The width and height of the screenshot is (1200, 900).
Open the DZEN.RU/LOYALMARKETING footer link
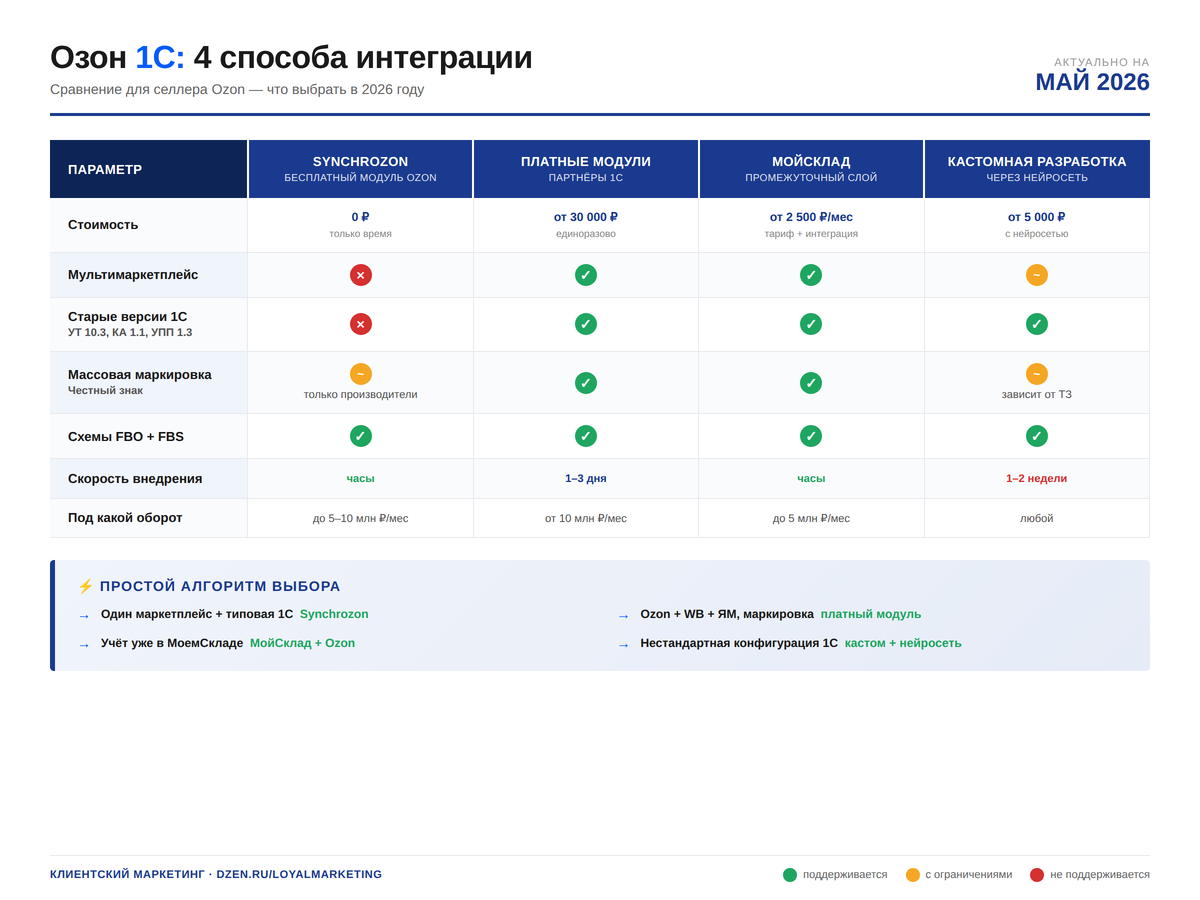(299, 874)
